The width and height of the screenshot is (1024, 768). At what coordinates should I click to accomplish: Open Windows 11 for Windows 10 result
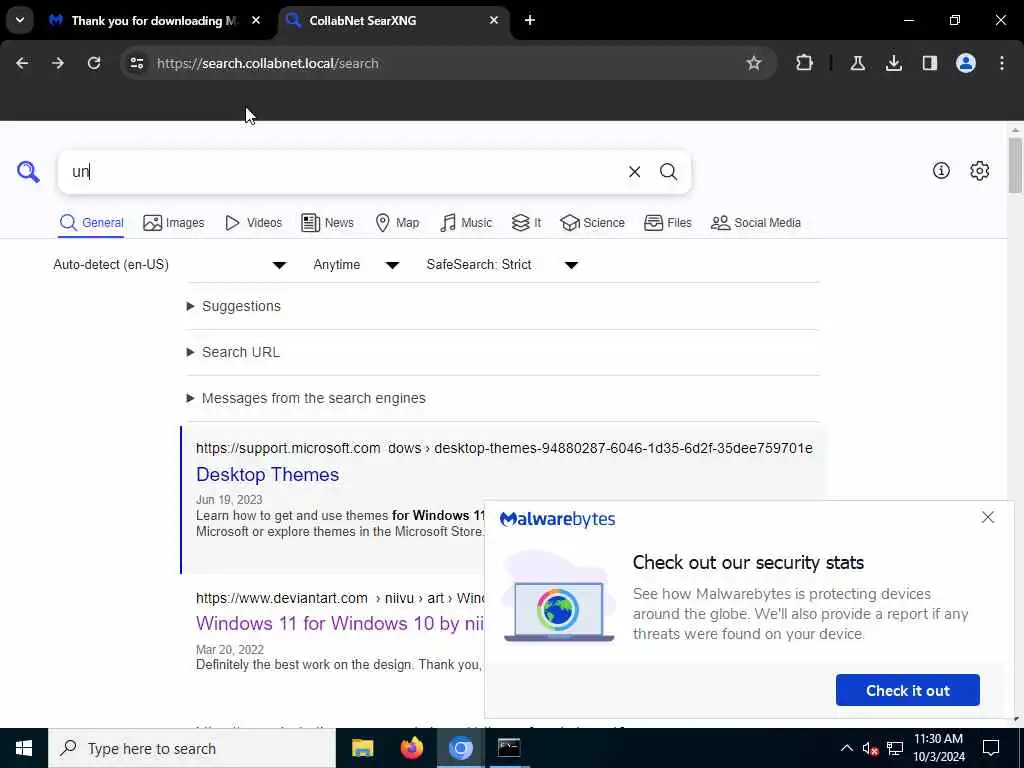(340, 623)
